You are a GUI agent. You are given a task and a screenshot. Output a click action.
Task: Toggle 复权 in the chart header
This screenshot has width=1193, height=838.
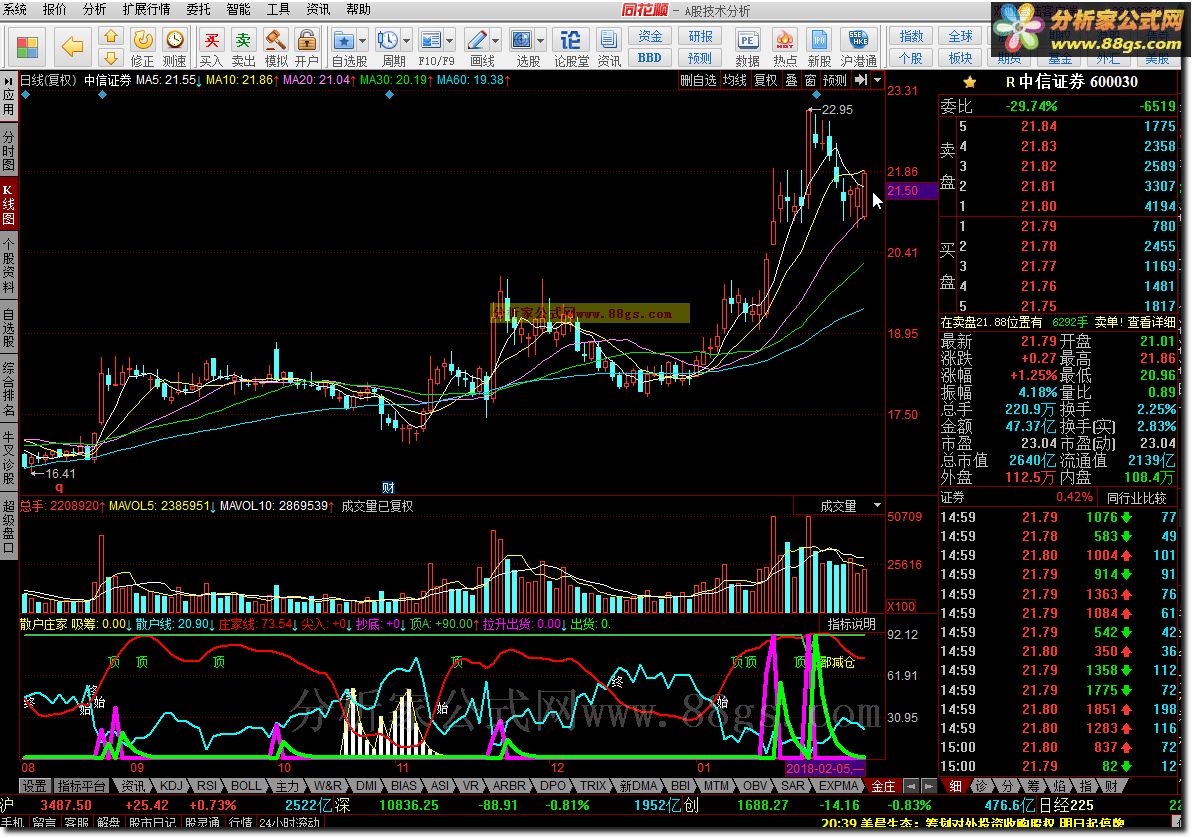766,80
